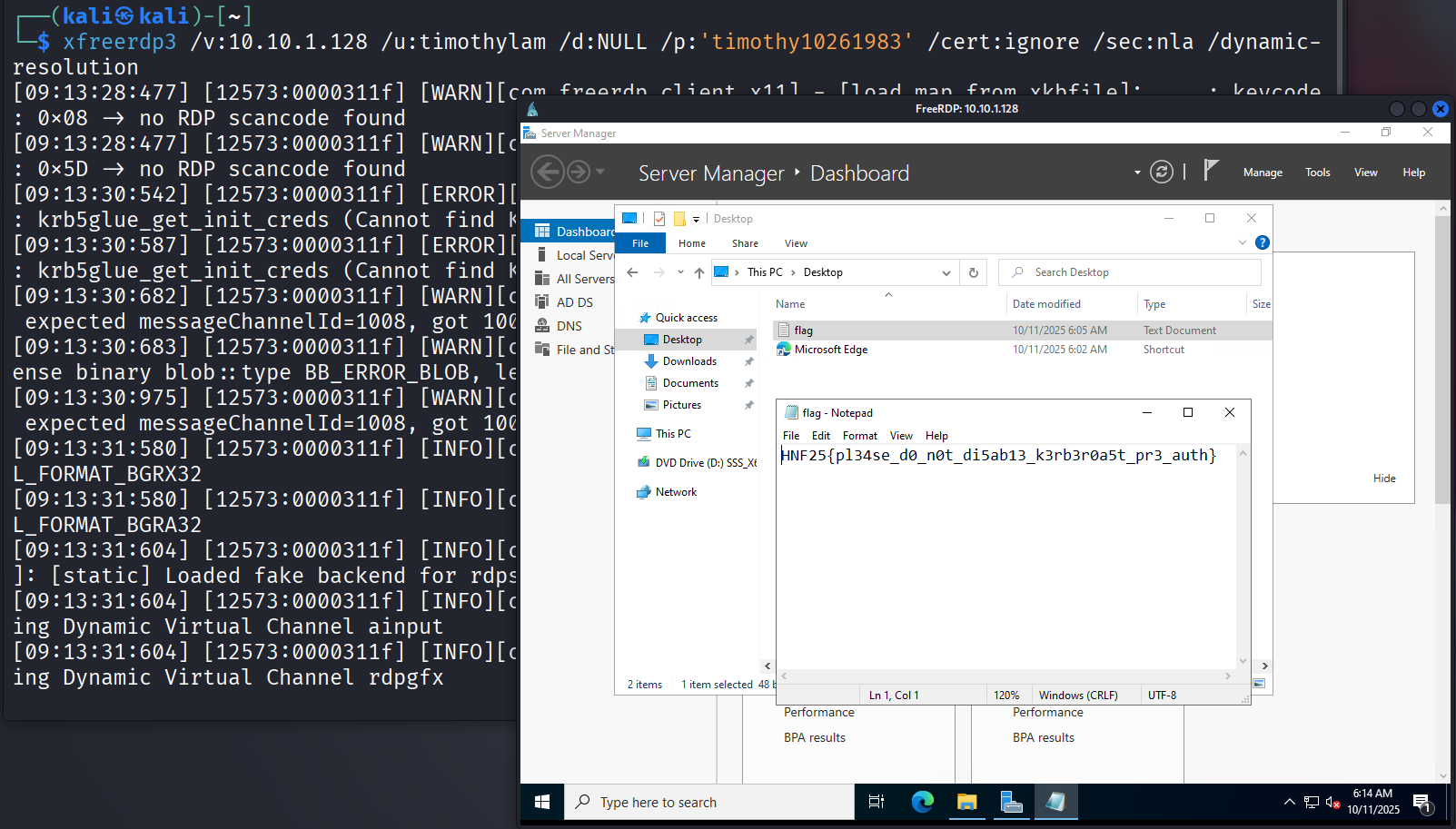Open the address bar history dropdown
Viewport: 1456px width, 829px height.
(946, 272)
